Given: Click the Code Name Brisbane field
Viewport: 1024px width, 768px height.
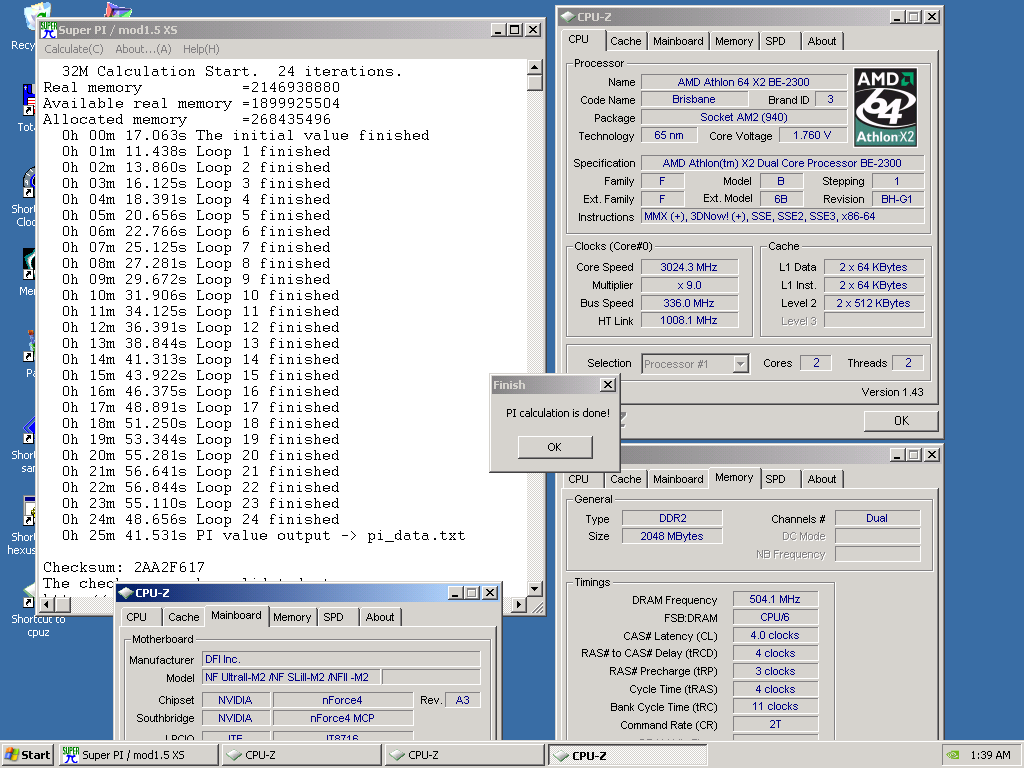Looking at the screenshot, I should click(694, 99).
